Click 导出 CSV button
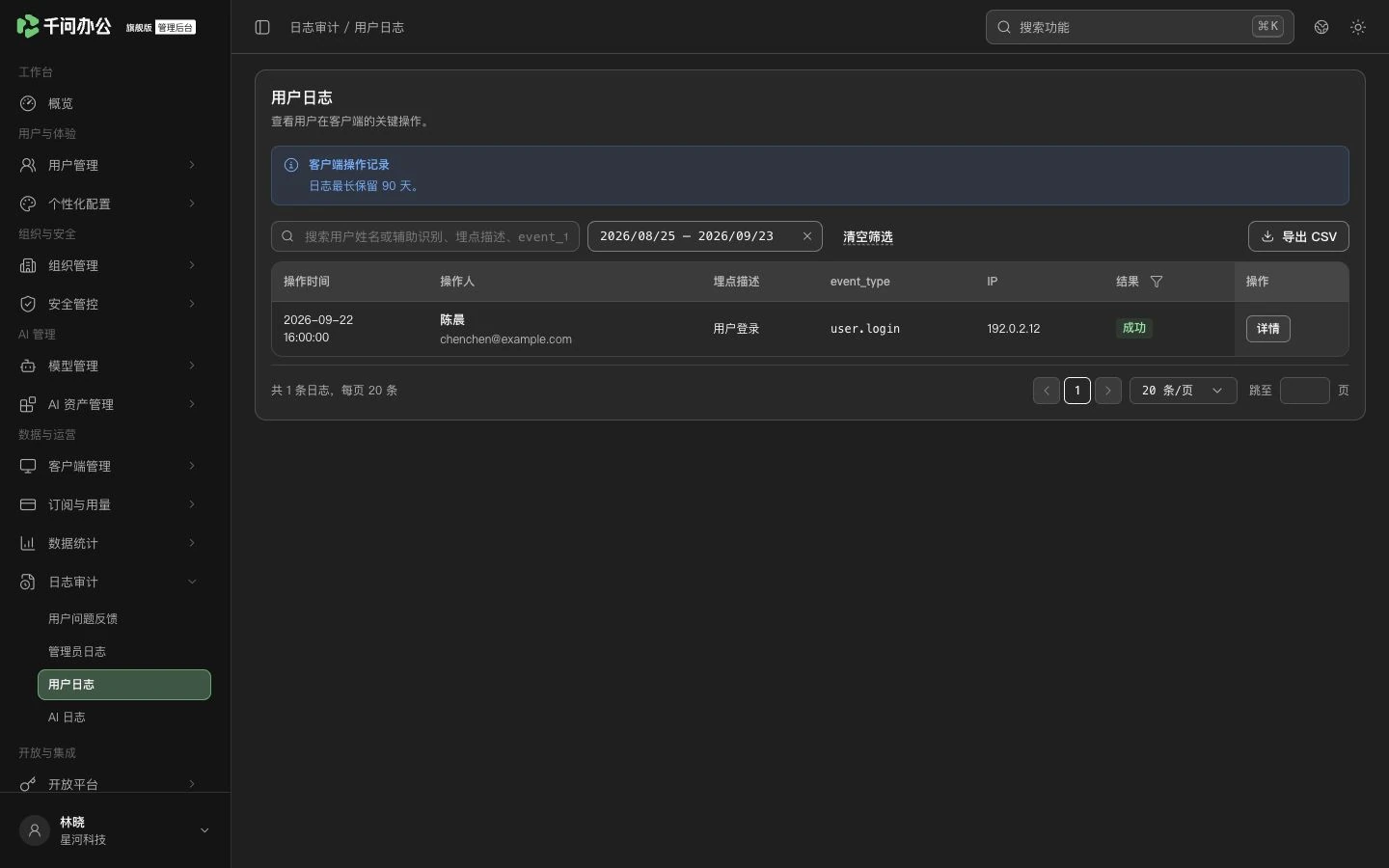This screenshot has height=868, width=1389. tap(1298, 236)
